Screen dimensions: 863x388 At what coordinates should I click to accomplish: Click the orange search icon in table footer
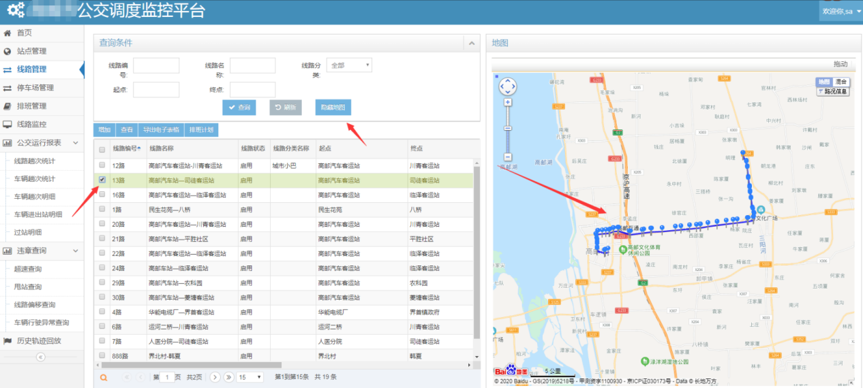click(102, 378)
